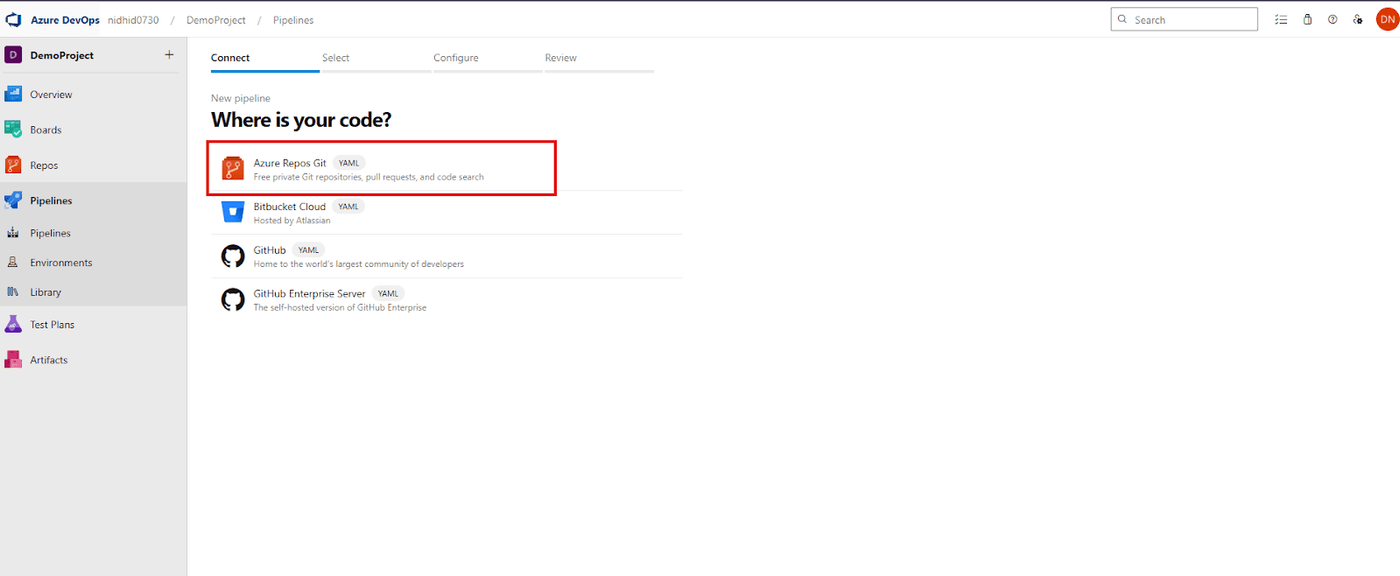Click YAML badge next to Bitbucket Cloud
Viewport: 1400px width, 576px height.
point(347,207)
